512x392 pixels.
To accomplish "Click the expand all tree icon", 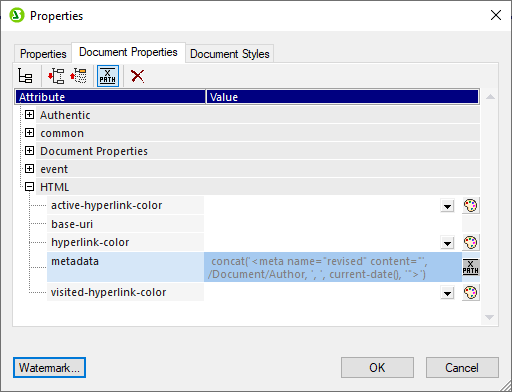I will coord(56,76).
